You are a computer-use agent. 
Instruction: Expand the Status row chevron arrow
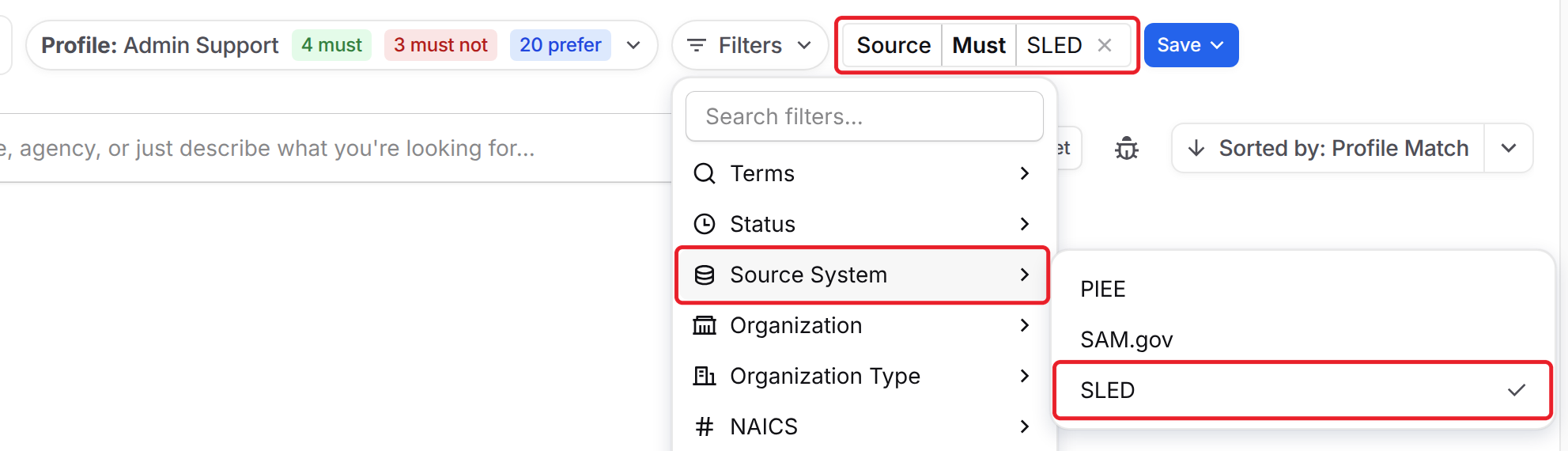tap(1025, 224)
